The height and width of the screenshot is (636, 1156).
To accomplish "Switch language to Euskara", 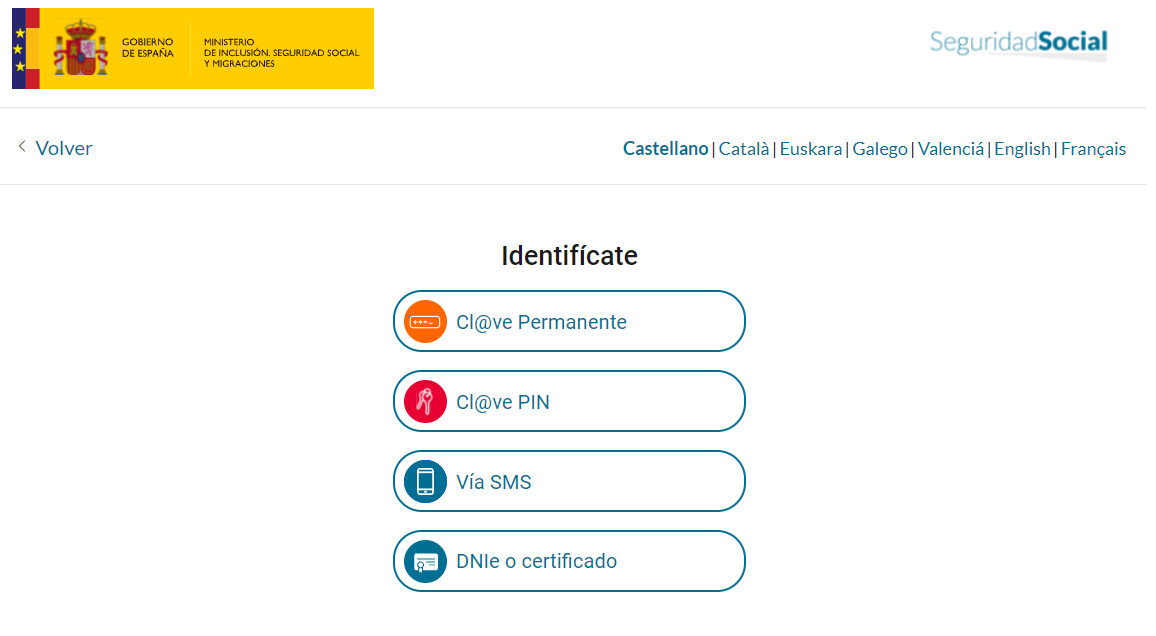I will (811, 149).
